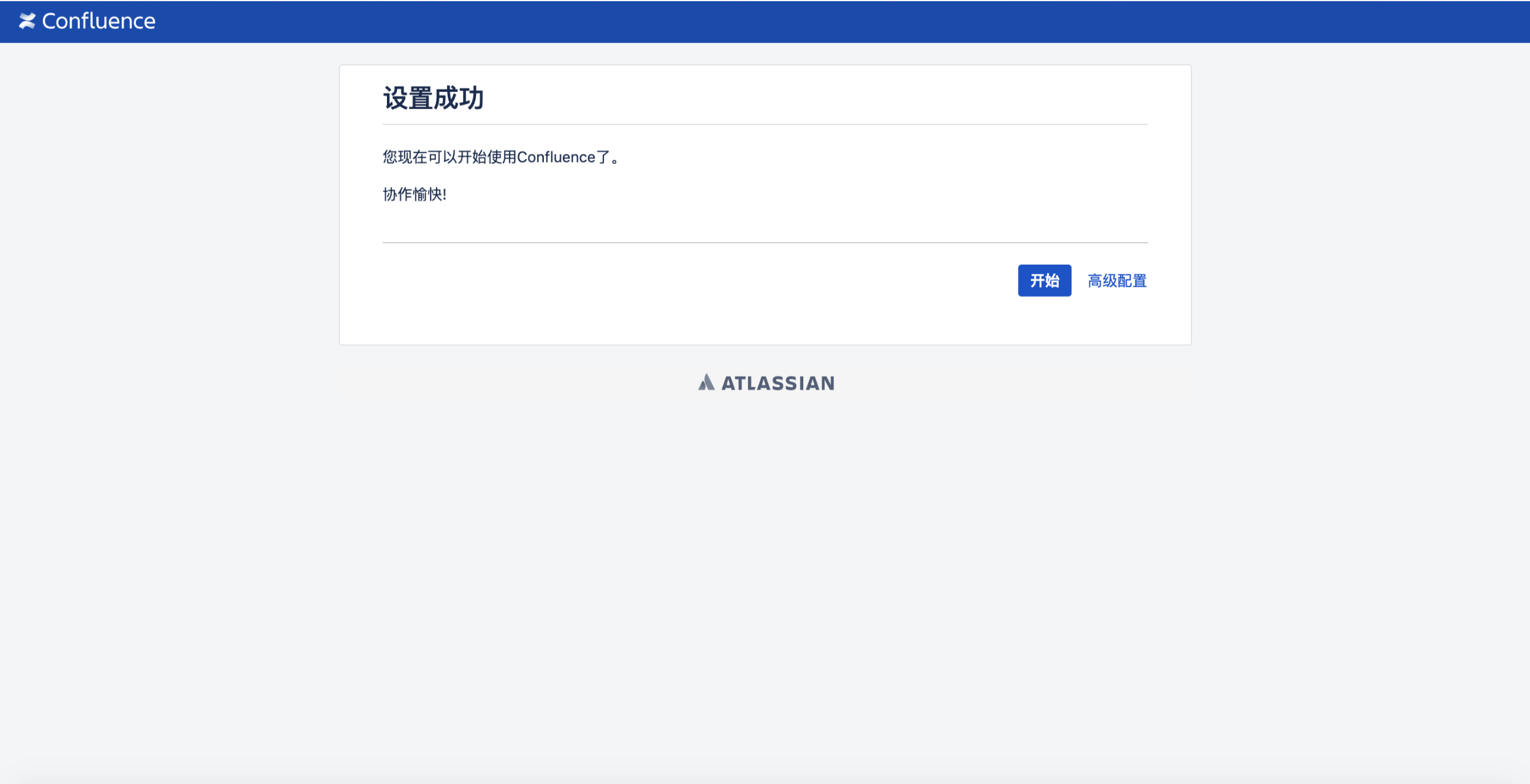Click the 设置成功 heading text
Viewport: 1530px width, 784px height.
pos(433,97)
